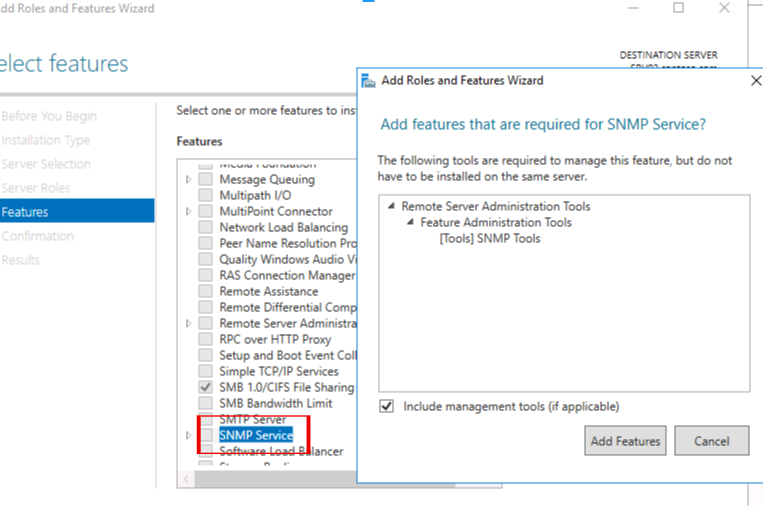Image resolution: width=763 pixels, height=506 pixels.
Task: Check RAS Connection Manager feature
Action: 205,275
